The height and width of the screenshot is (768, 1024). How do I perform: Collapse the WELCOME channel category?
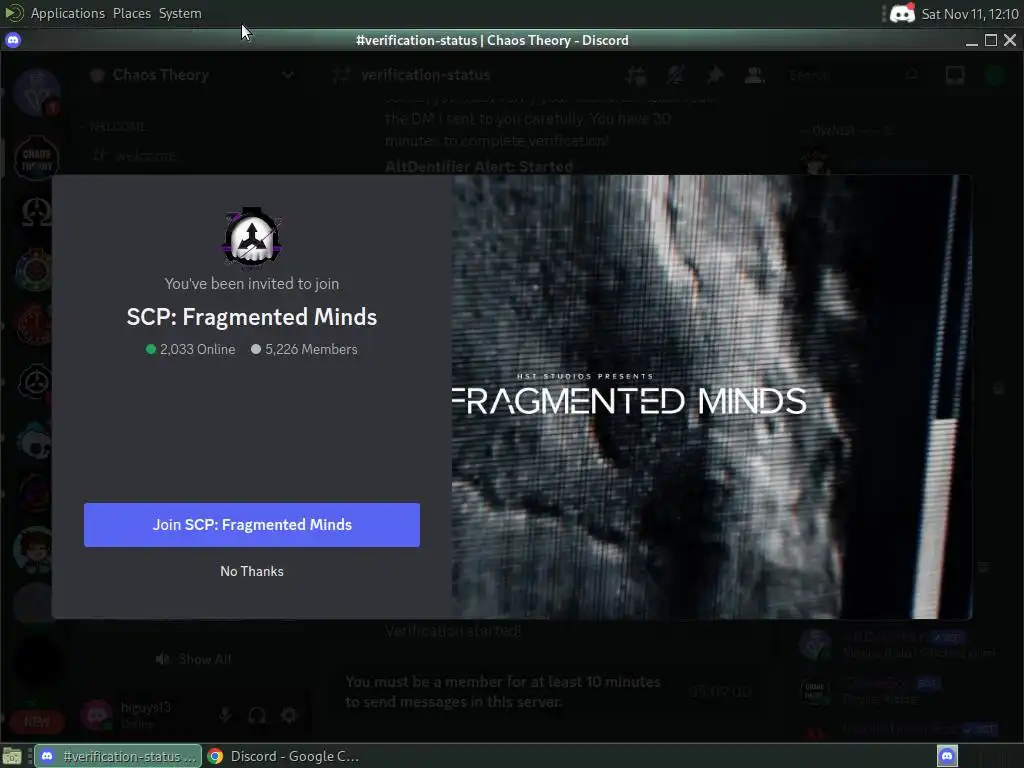118,127
